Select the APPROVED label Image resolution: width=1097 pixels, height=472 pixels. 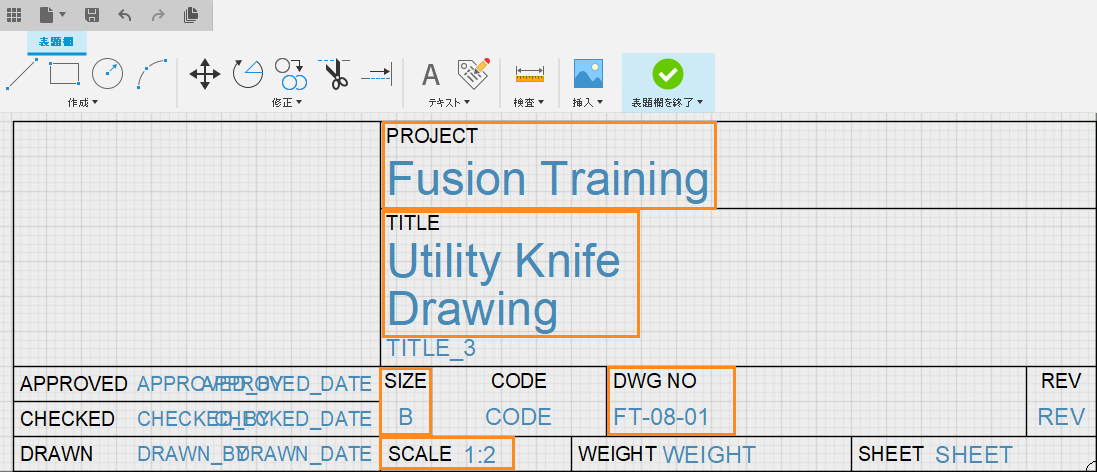point(74,384)
